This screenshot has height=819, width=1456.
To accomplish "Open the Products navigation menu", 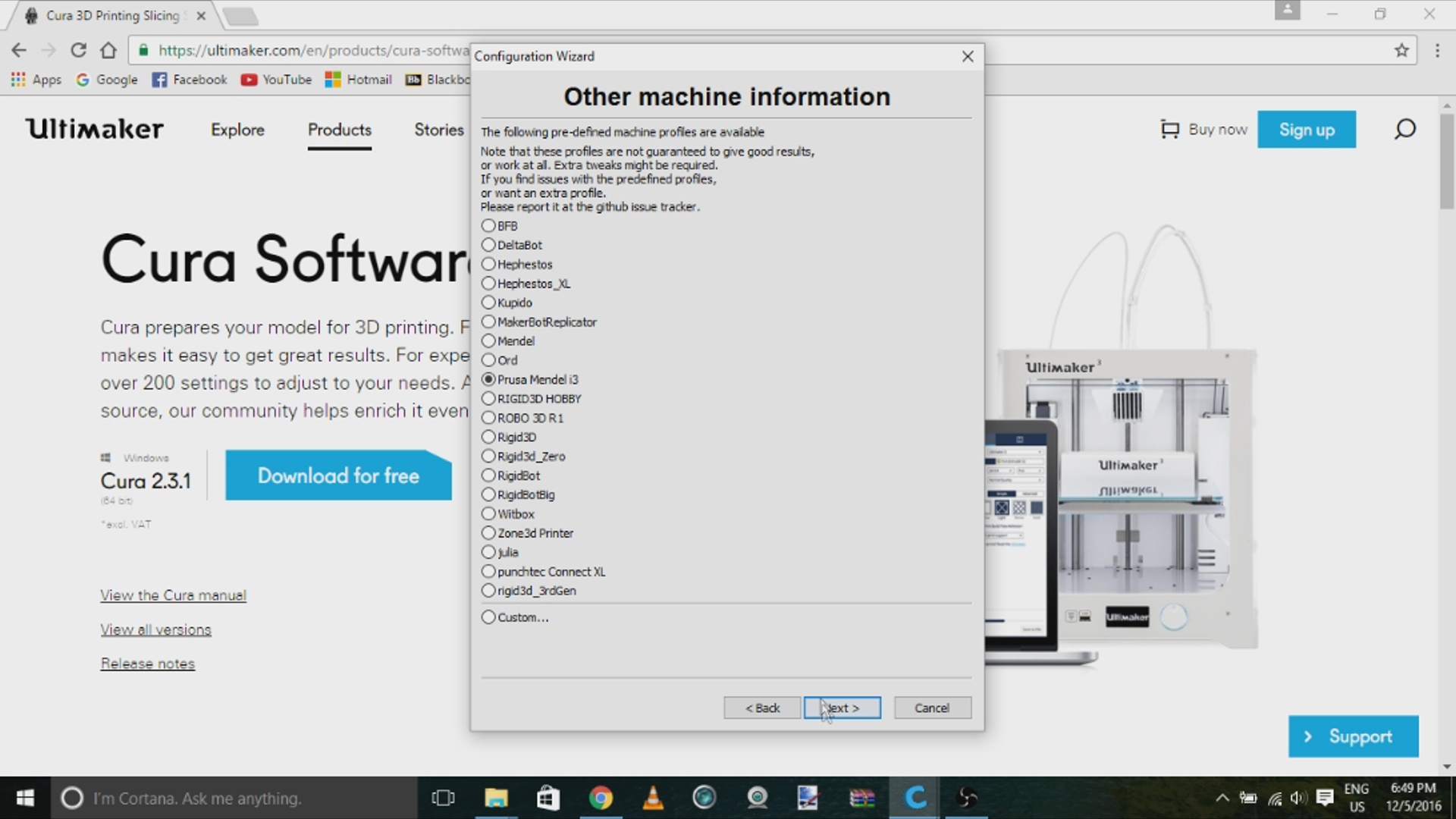I will point(339,130).
